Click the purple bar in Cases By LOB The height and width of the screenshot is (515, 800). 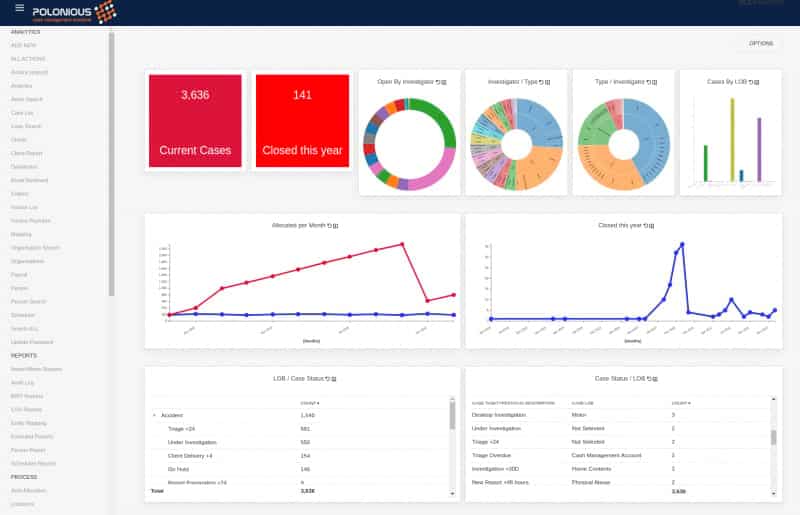coord(759,150)
